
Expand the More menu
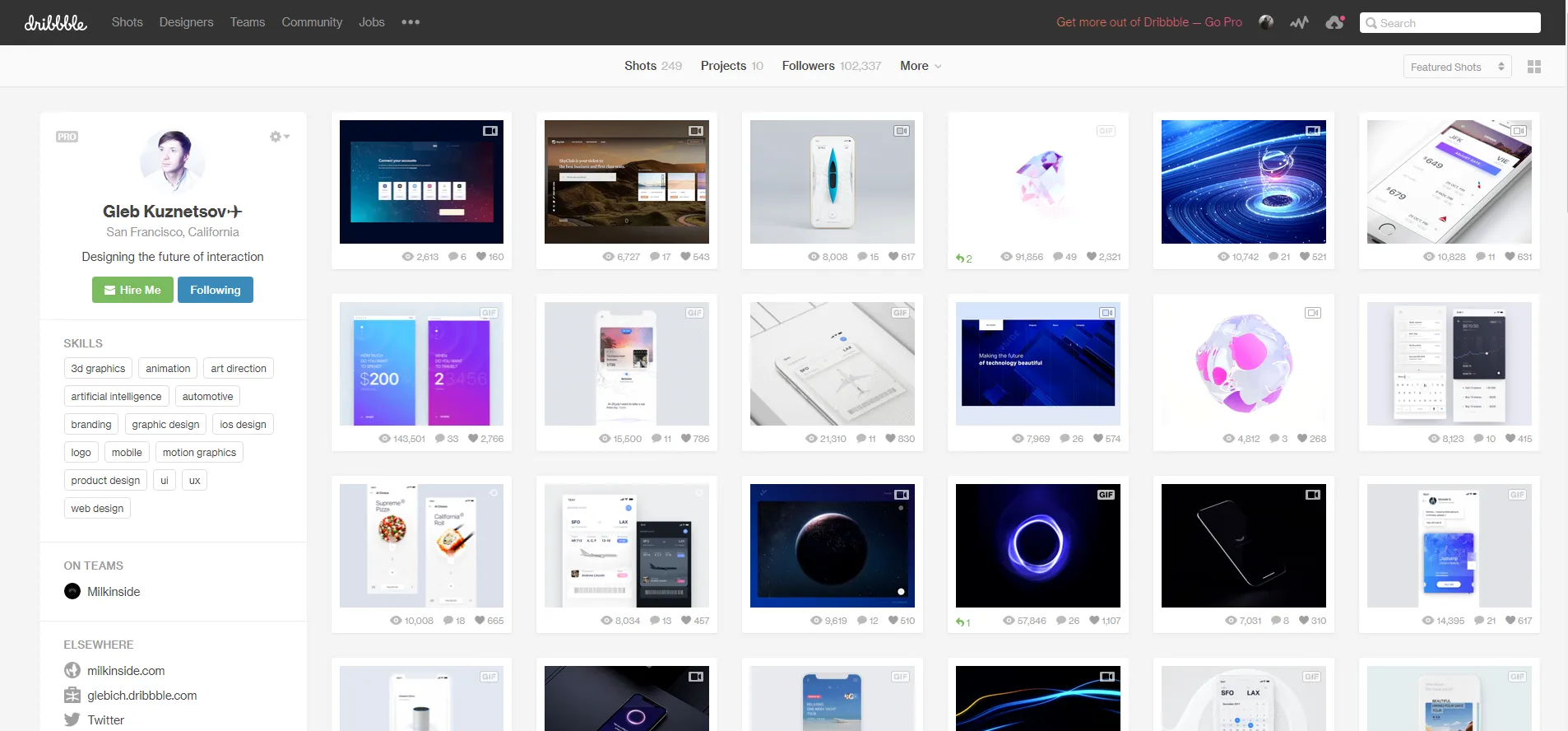coord(920,66)
